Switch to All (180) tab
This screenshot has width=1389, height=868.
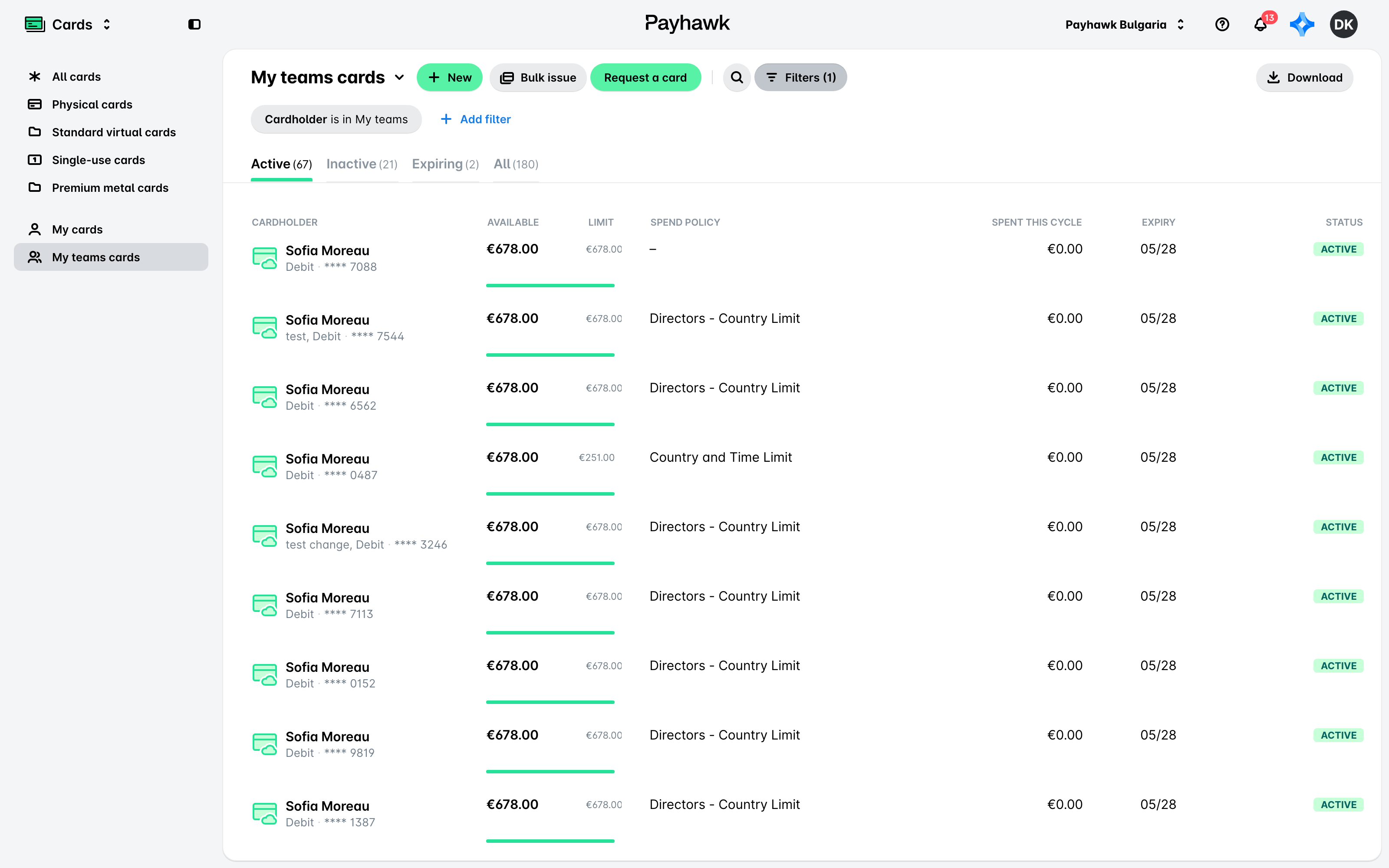pos(515,165)
